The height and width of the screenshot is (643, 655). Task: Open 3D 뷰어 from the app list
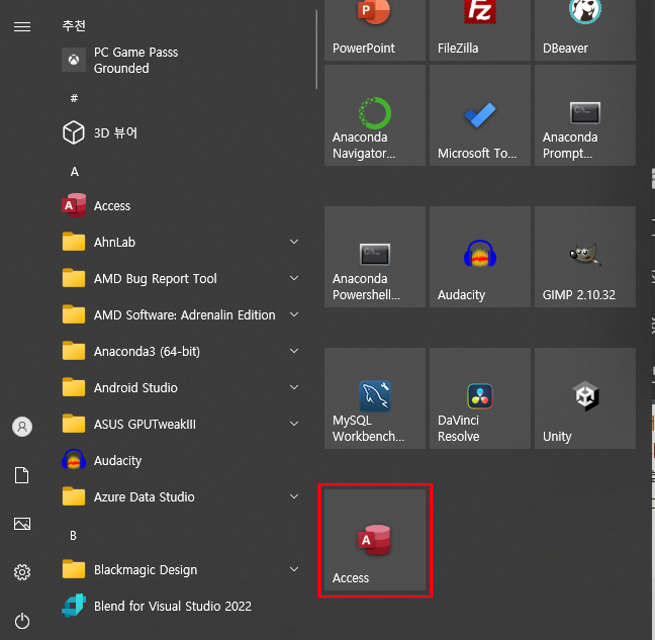tap(182, 133)
